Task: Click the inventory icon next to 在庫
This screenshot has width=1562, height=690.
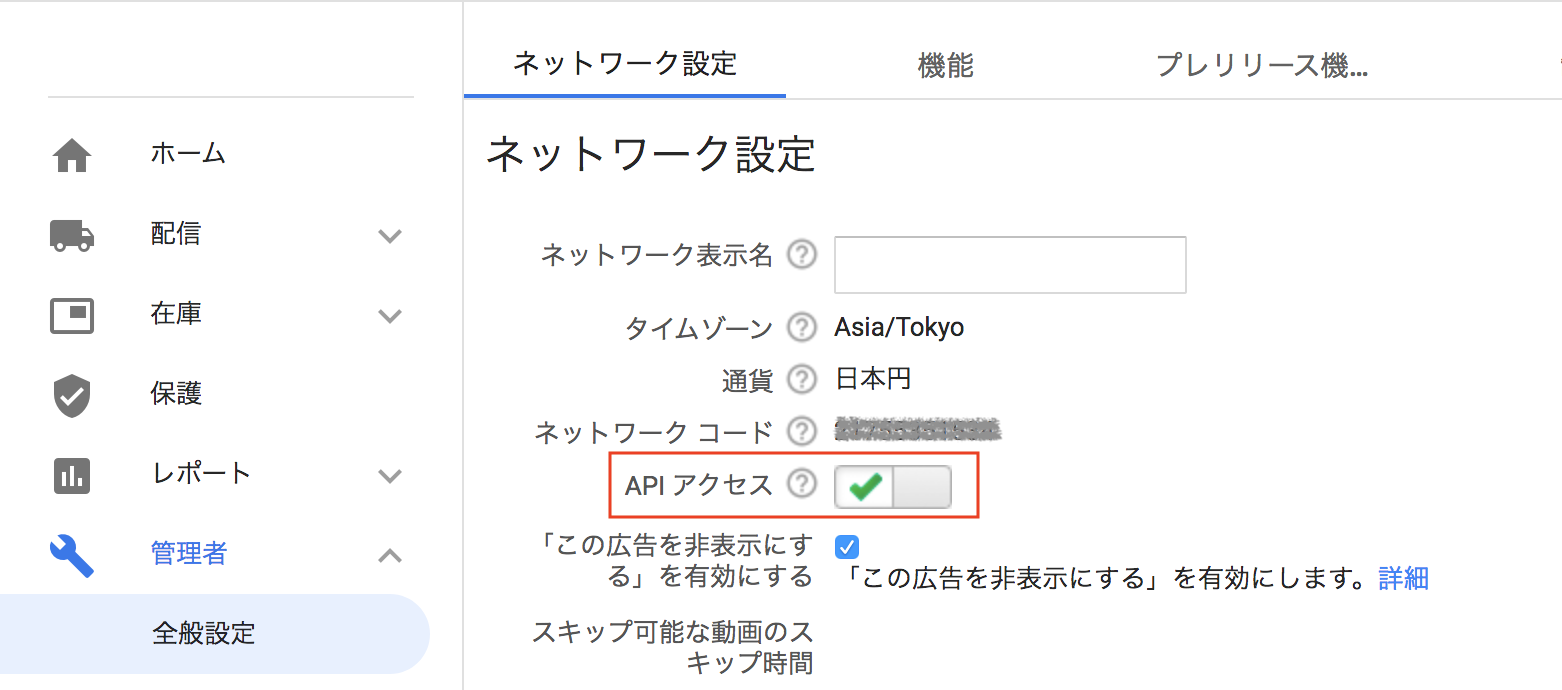Action: tap(72, 315)
